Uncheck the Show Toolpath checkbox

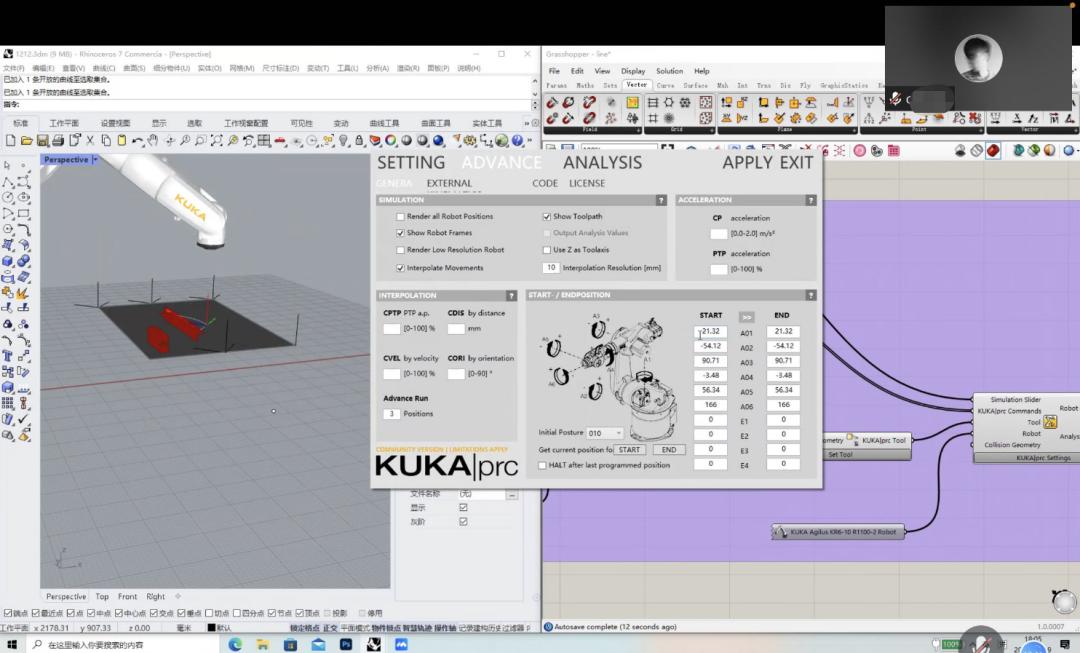(x=547, y=216)
